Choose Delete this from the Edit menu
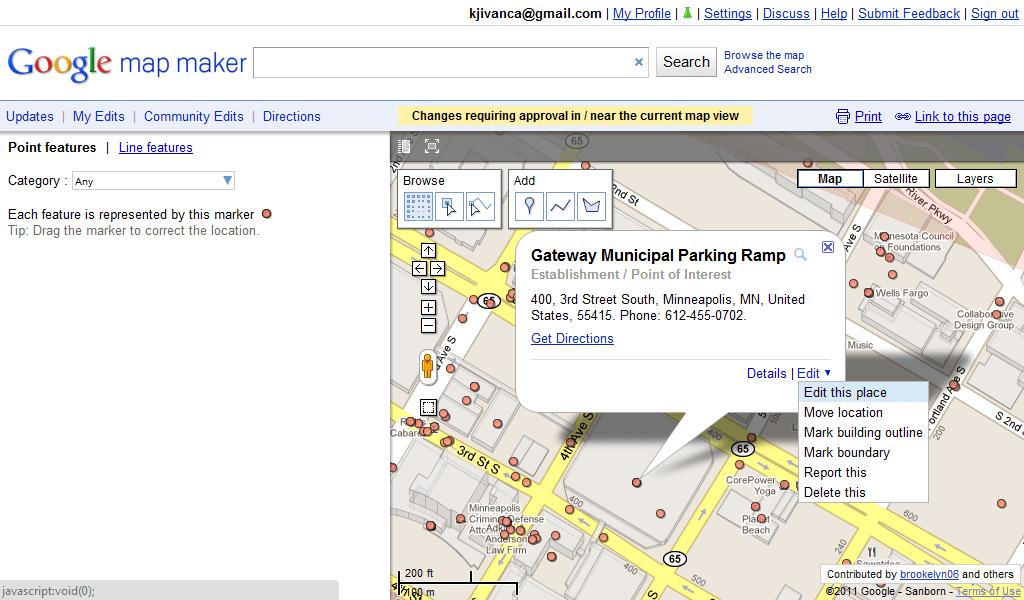Screen dimensions: 1024x600 point(834,492)
